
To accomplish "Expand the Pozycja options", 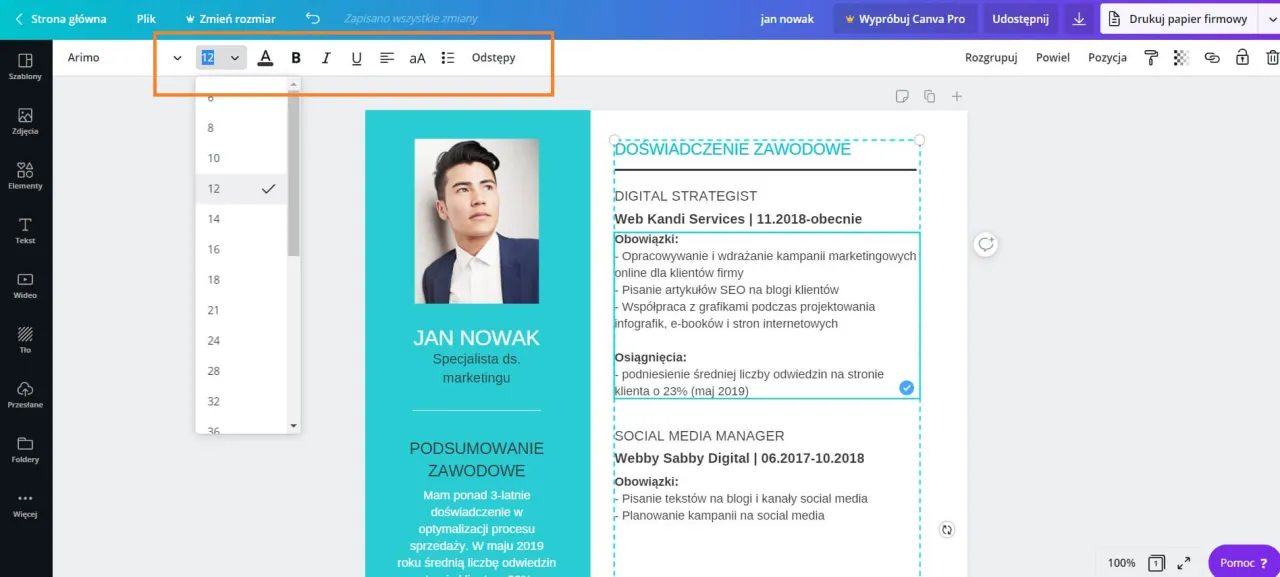I will (x=1107, y=57).
